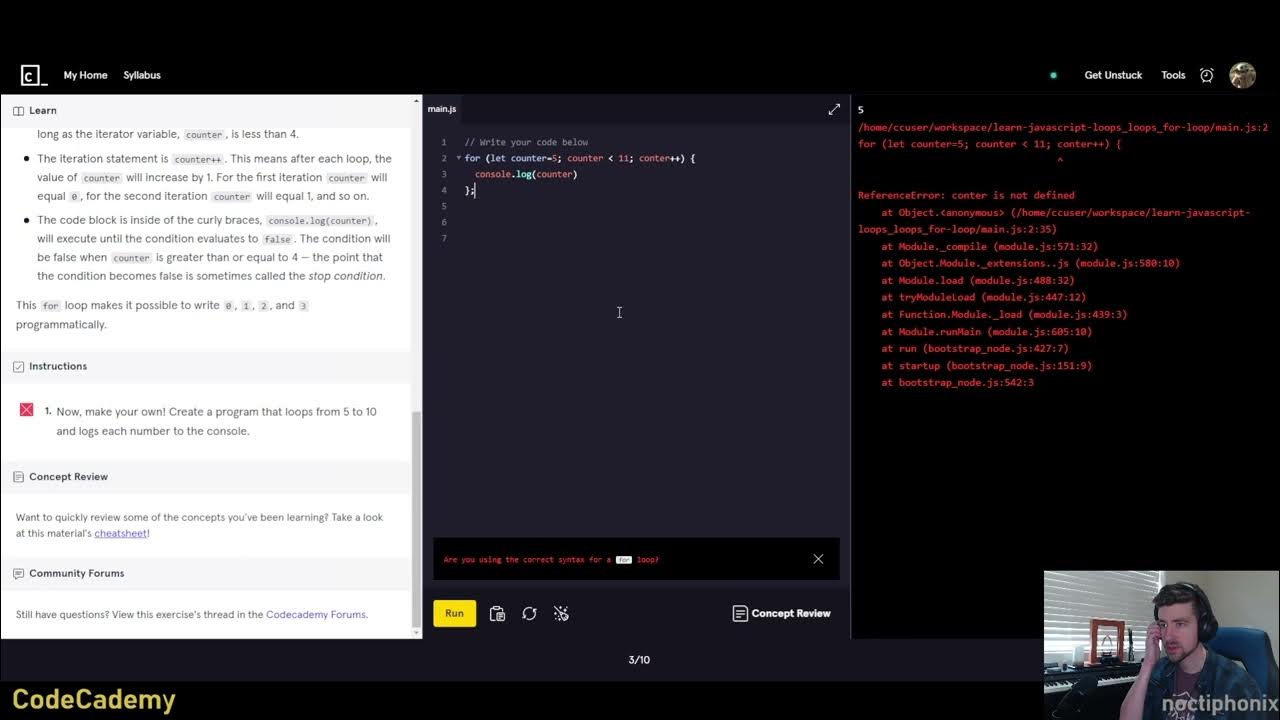The image size is (1280, 720).
Task: Collapse the Instructions section header
Action: click(x=207, y=366)
